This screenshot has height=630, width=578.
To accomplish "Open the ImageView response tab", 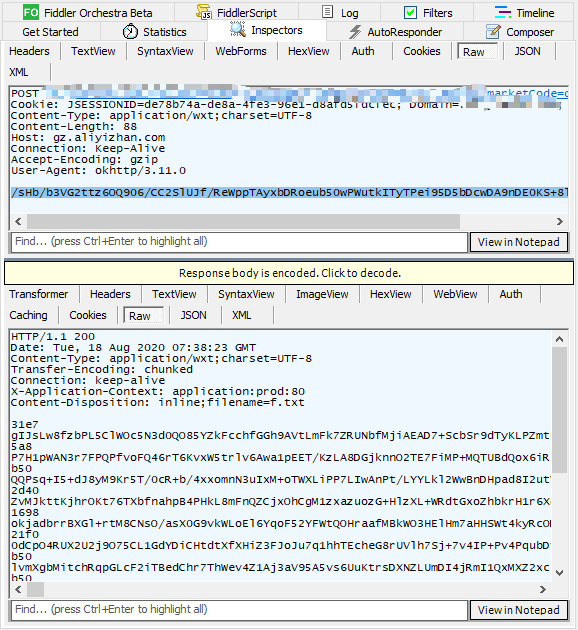I will tap(322, 294).
